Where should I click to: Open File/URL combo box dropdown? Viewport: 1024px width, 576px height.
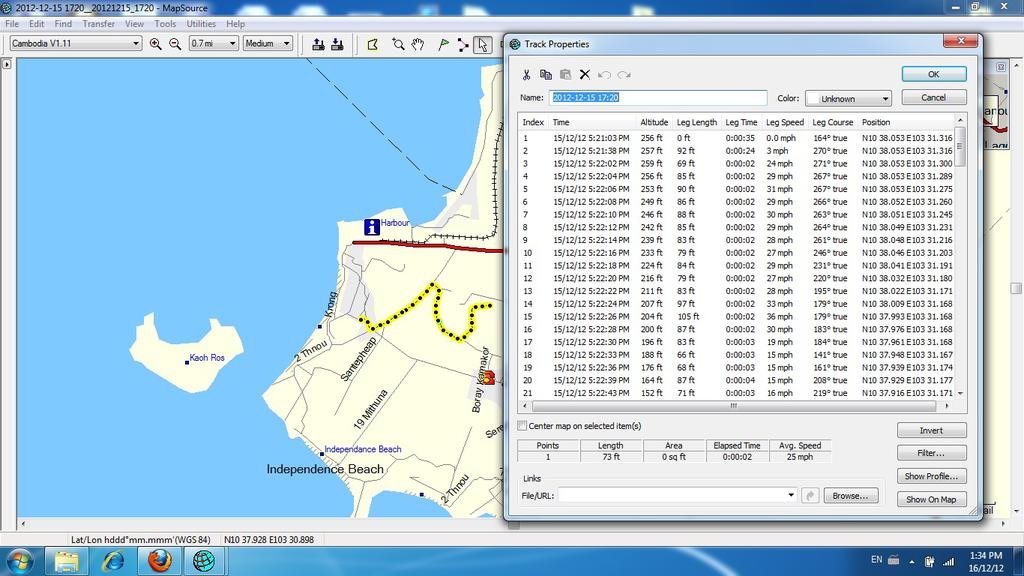(x=791, y=496)
